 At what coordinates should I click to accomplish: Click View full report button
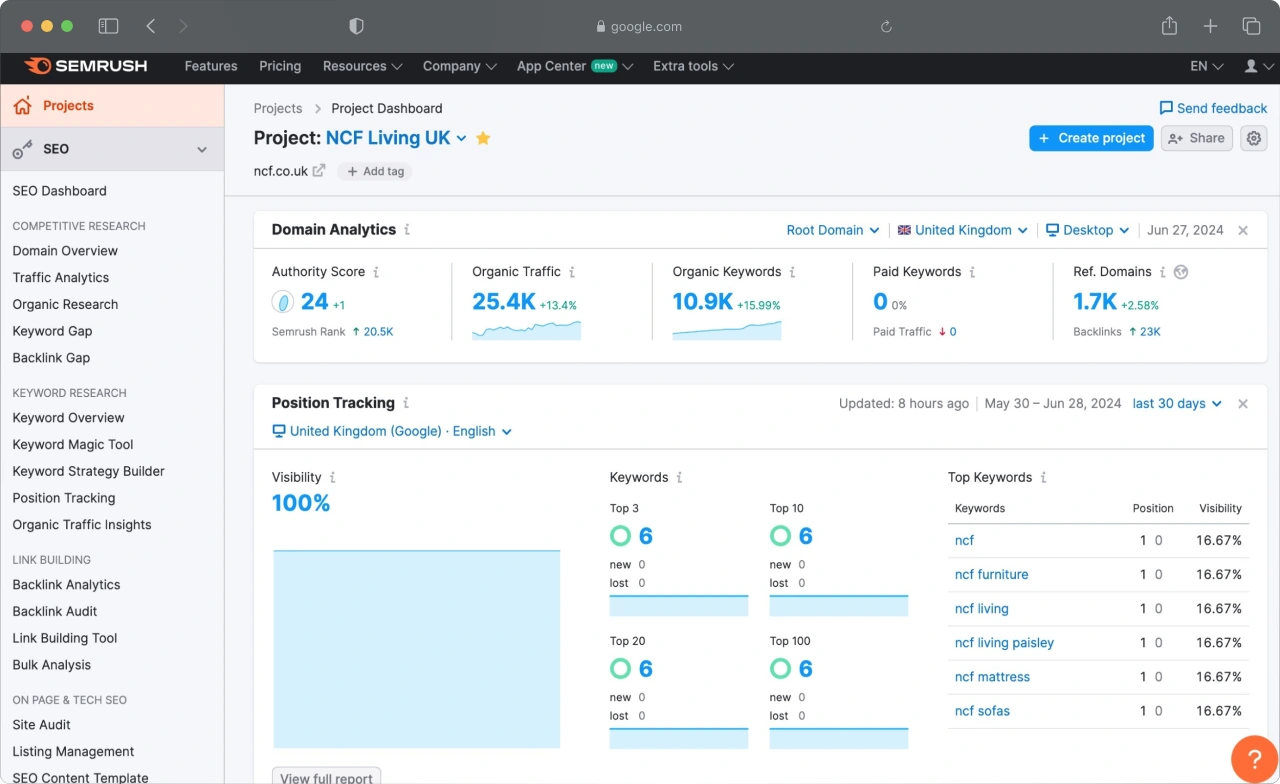click(x=326, y=777)
